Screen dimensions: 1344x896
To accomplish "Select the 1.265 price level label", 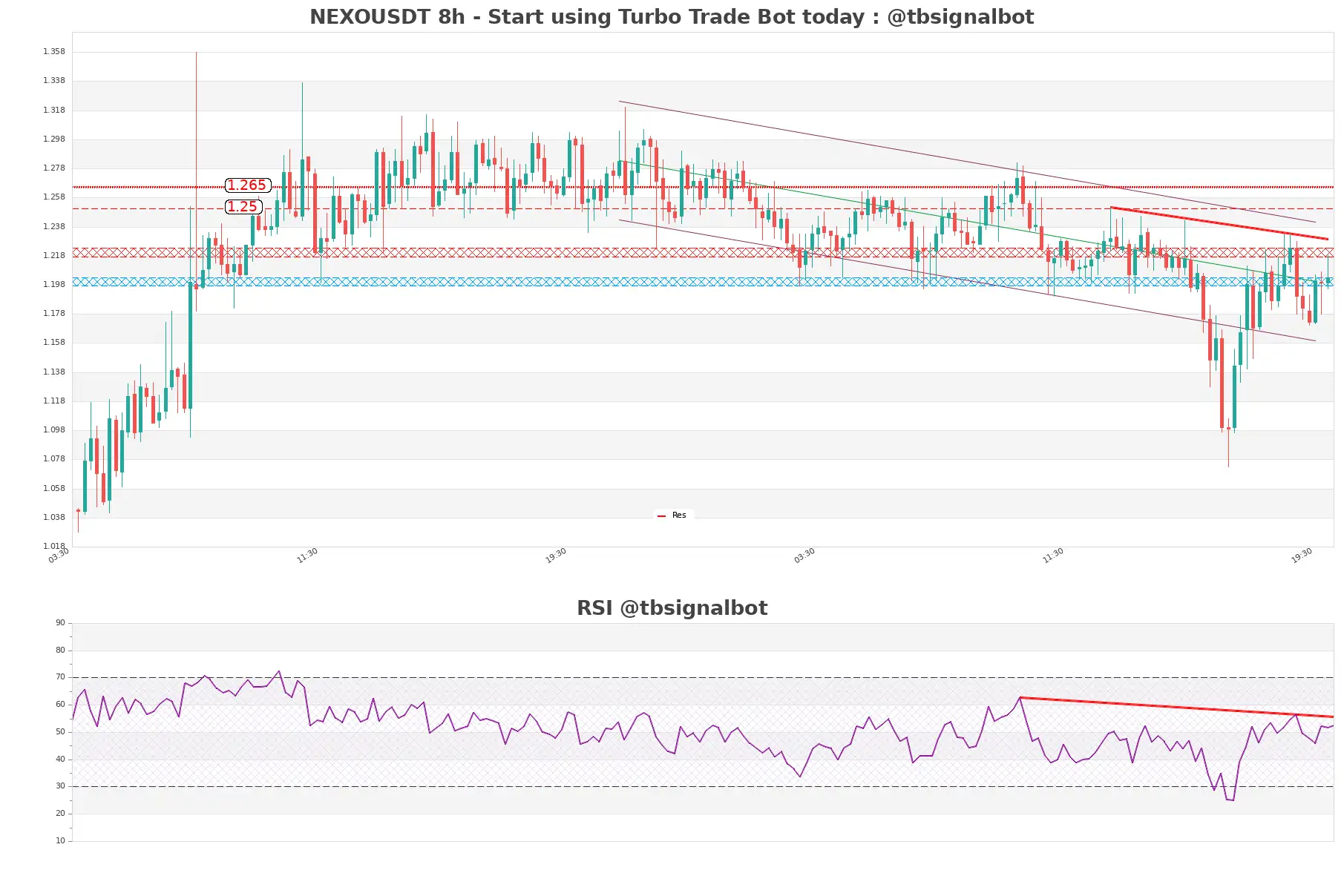I will (x=247, y=185).
